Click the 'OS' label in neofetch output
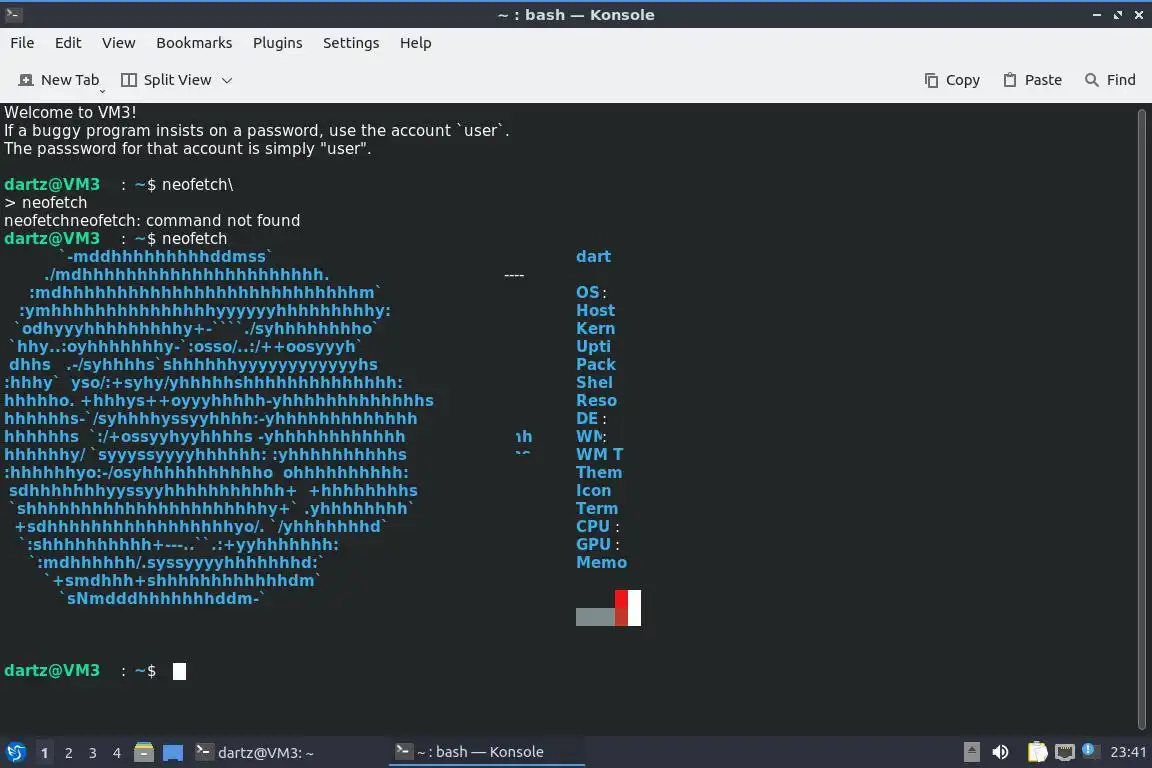This screenshot has width=1152, height=768. click(x=588, y=293)
